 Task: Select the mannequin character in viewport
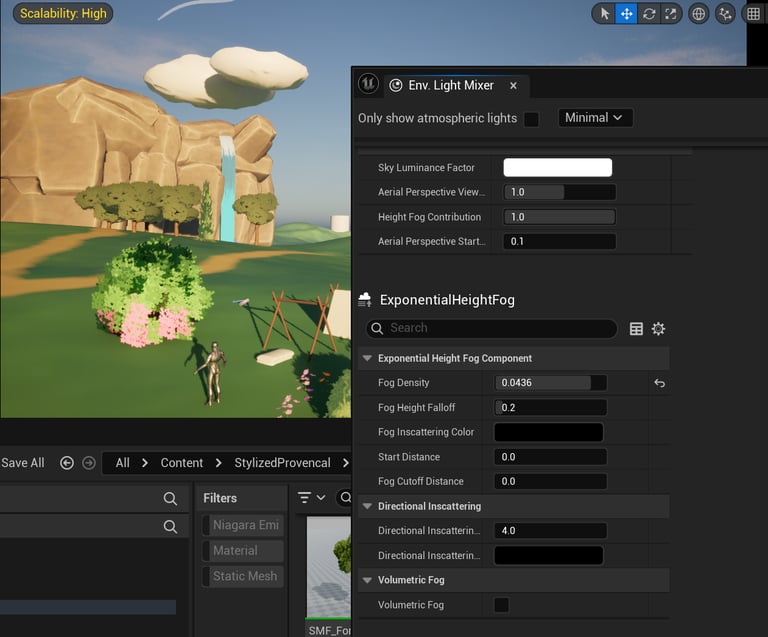[x=213, y=372]
